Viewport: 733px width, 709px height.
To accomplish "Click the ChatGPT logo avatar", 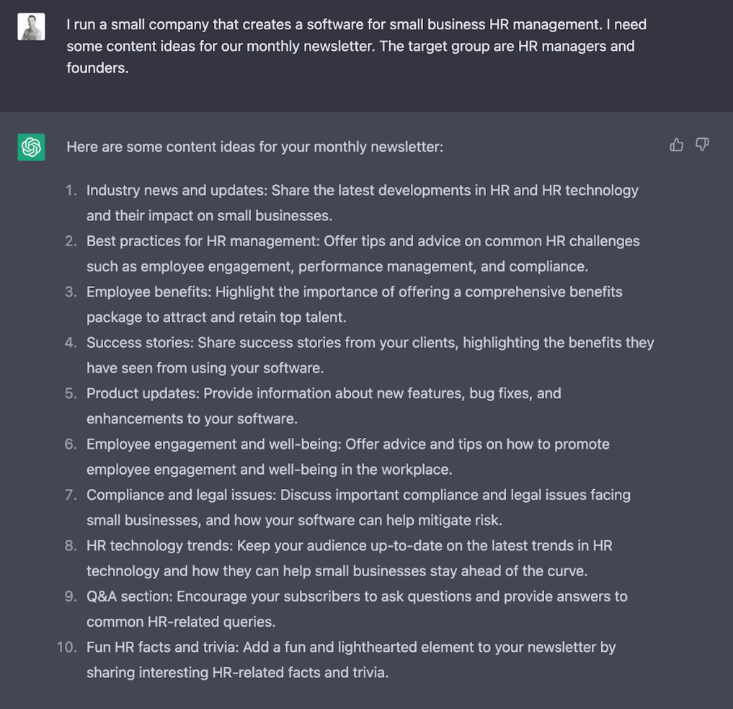I will (x=31, y=147).
